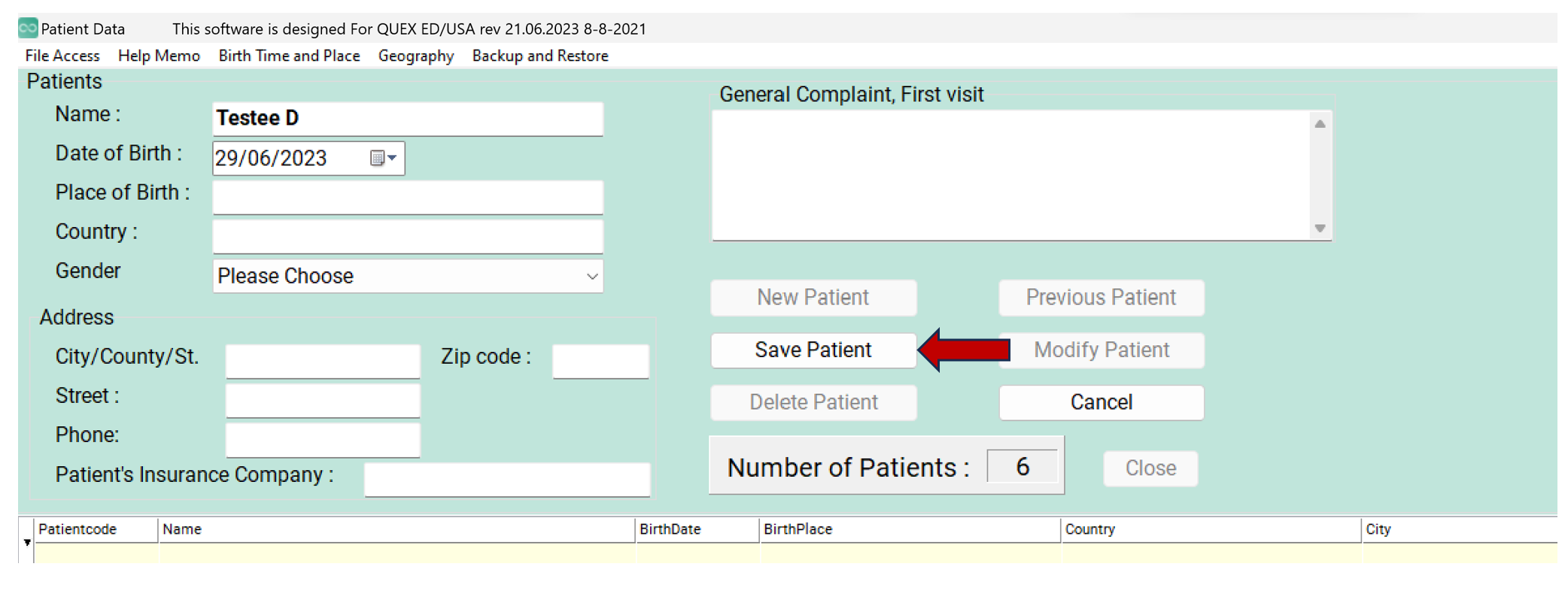The height and width of the screenshot is (597, 1568).
Task: Click the Patient's Insurance Company field
Action: (x=507, y=480)
